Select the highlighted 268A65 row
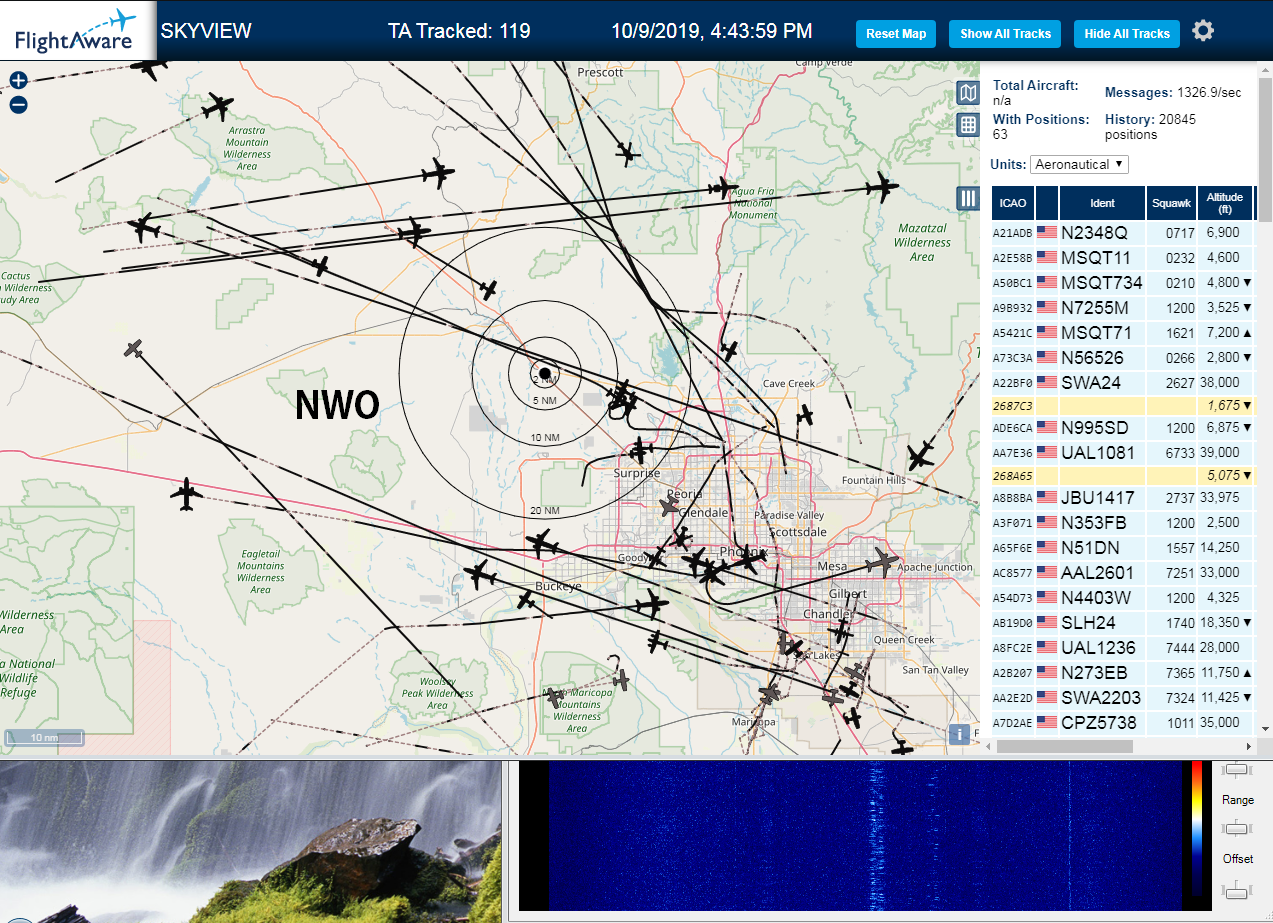This screenshot has width=1273, height=923. [x=1122, y=475]
